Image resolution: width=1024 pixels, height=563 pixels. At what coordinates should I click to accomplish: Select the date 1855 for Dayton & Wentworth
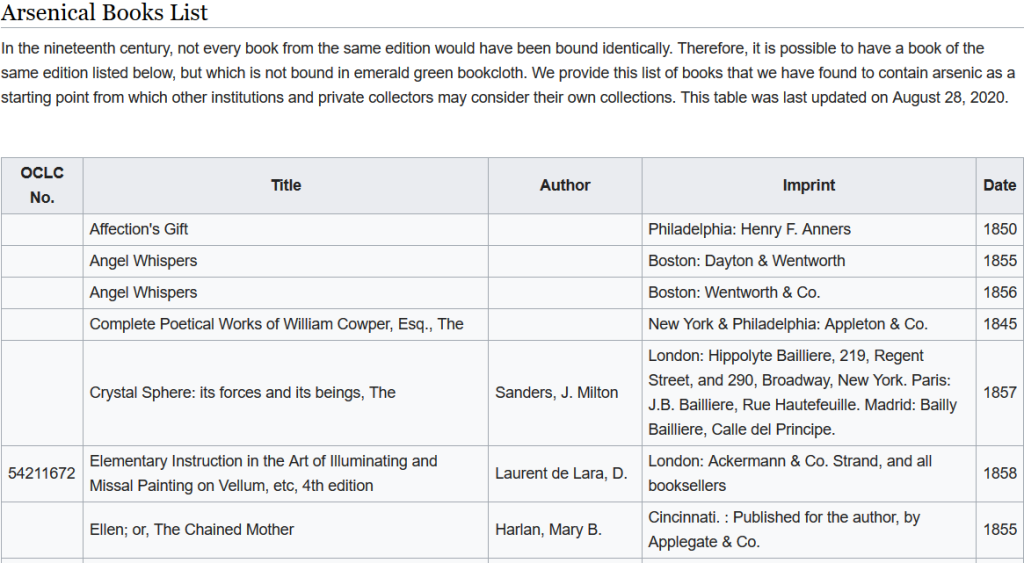[999, 261]
